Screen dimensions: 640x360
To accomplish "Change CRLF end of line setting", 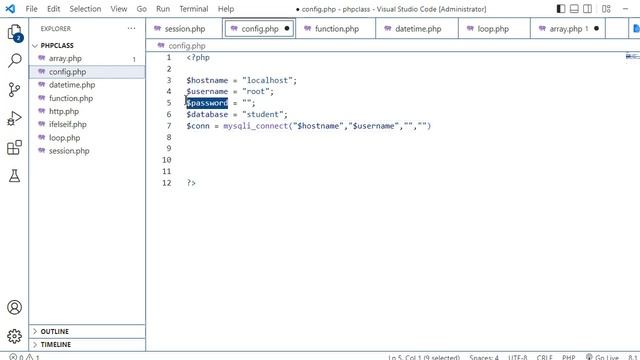I will click(x=544, y=357).
